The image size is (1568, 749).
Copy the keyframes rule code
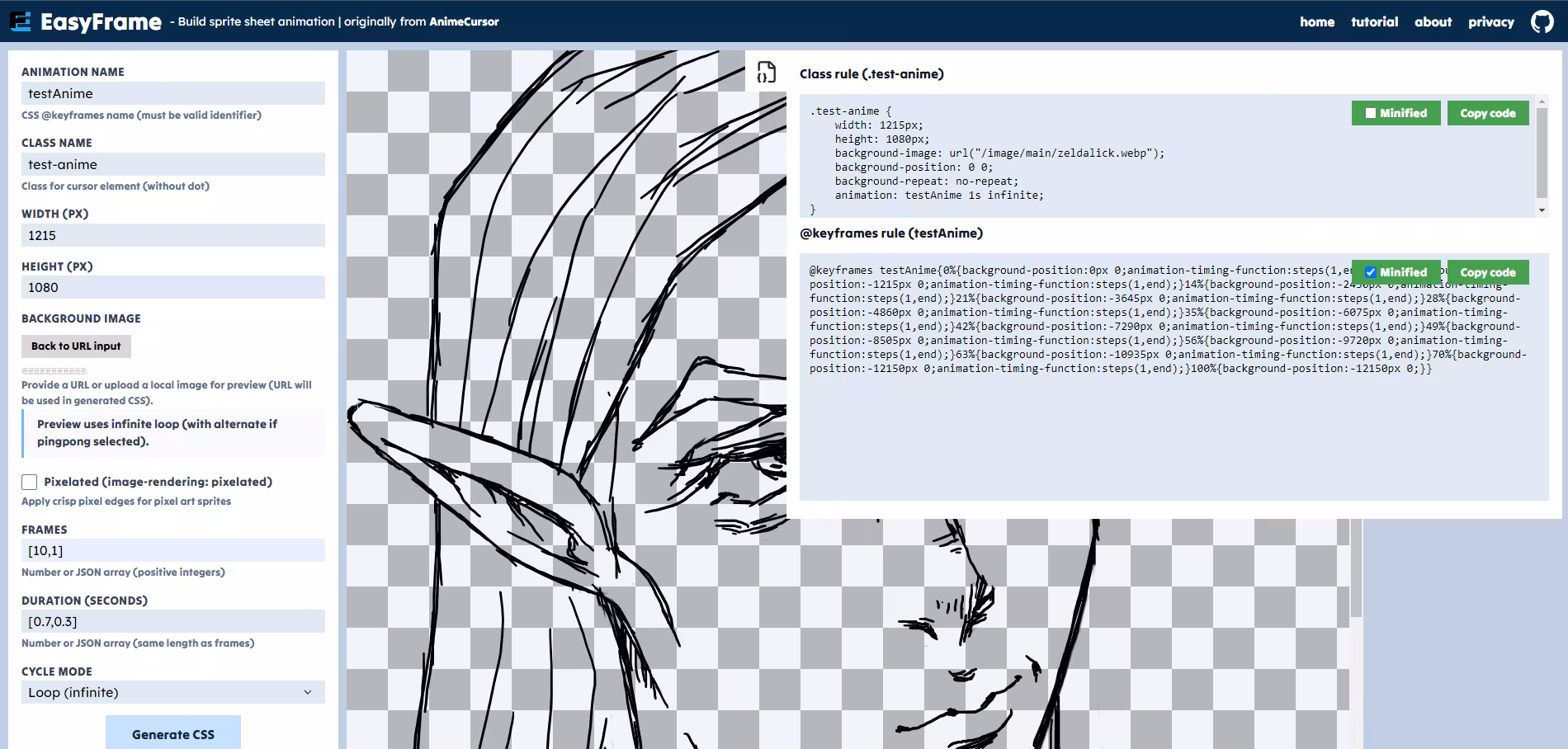click(1487, 272)
